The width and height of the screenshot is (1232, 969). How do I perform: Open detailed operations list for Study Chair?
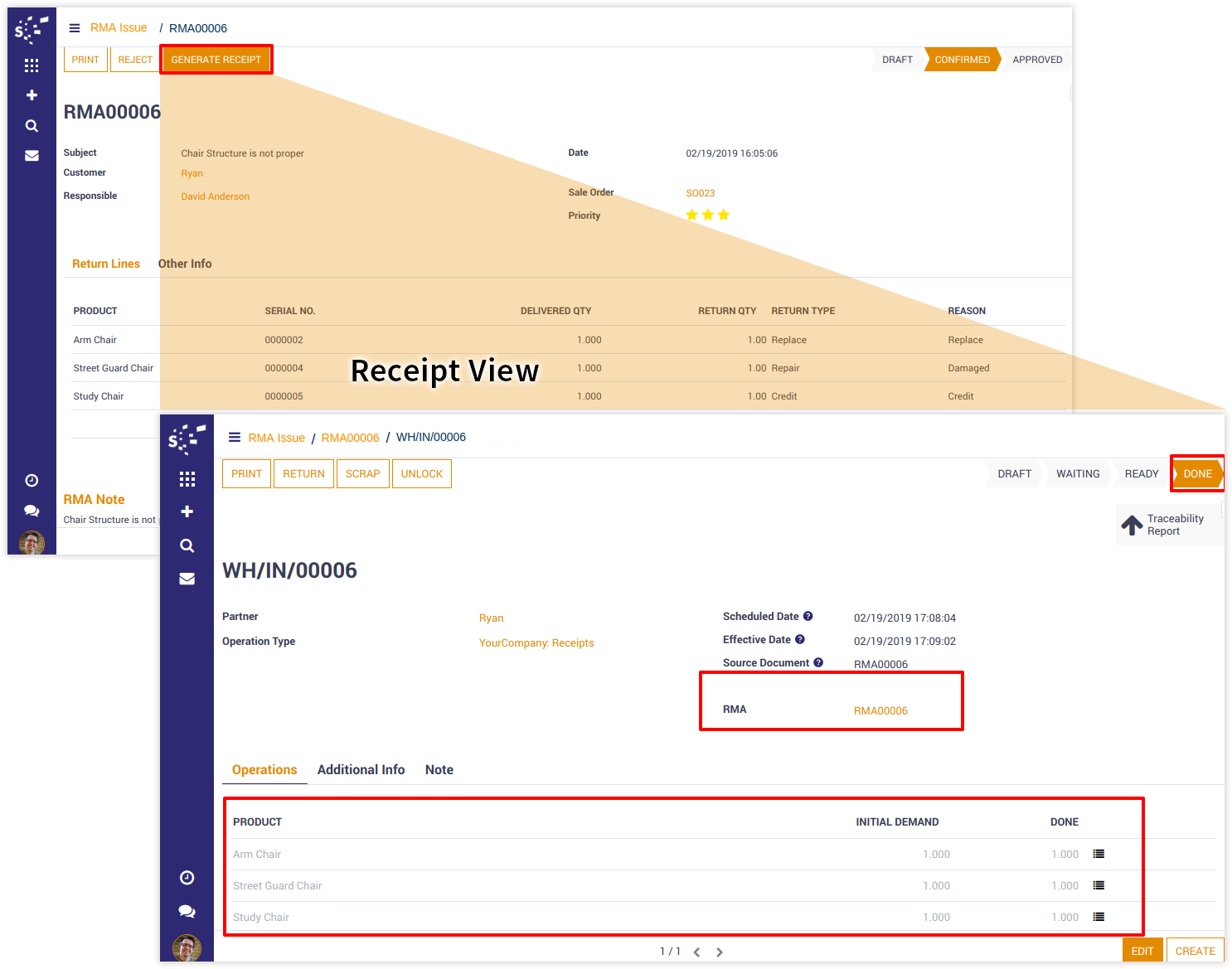coord(1099,917)
